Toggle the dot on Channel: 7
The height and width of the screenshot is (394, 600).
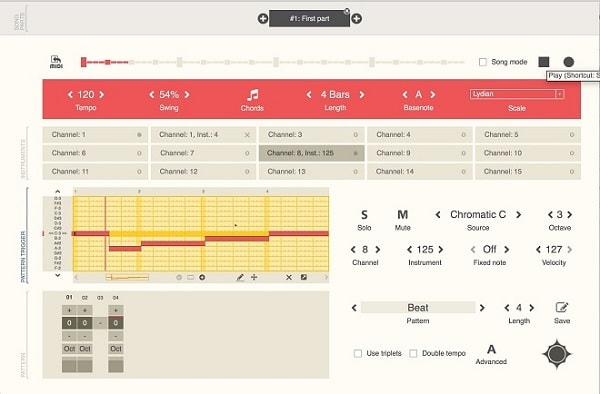(247, 153)
